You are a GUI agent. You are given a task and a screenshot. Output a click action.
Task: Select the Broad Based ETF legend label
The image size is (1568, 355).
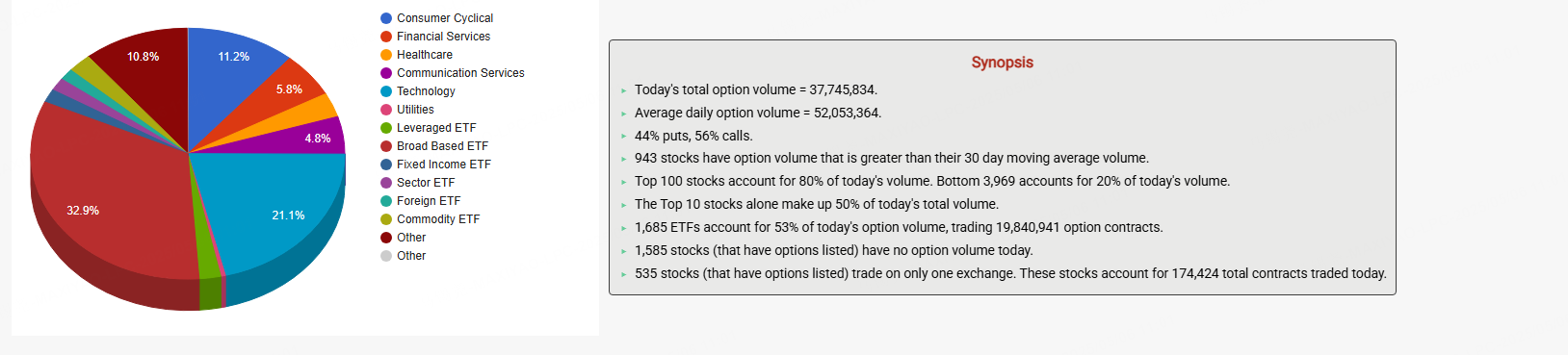[442, 146]
